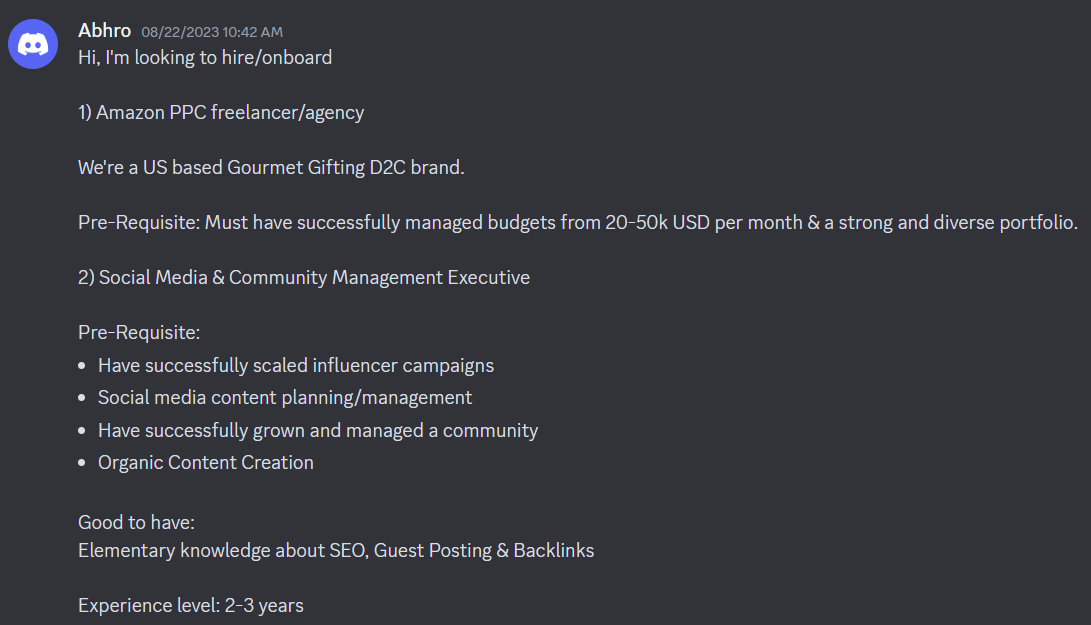This screenshot has width=1091, height=625.
Task: Click the 'Experience level: 2-3 years' line
Action: pos(191,605)
